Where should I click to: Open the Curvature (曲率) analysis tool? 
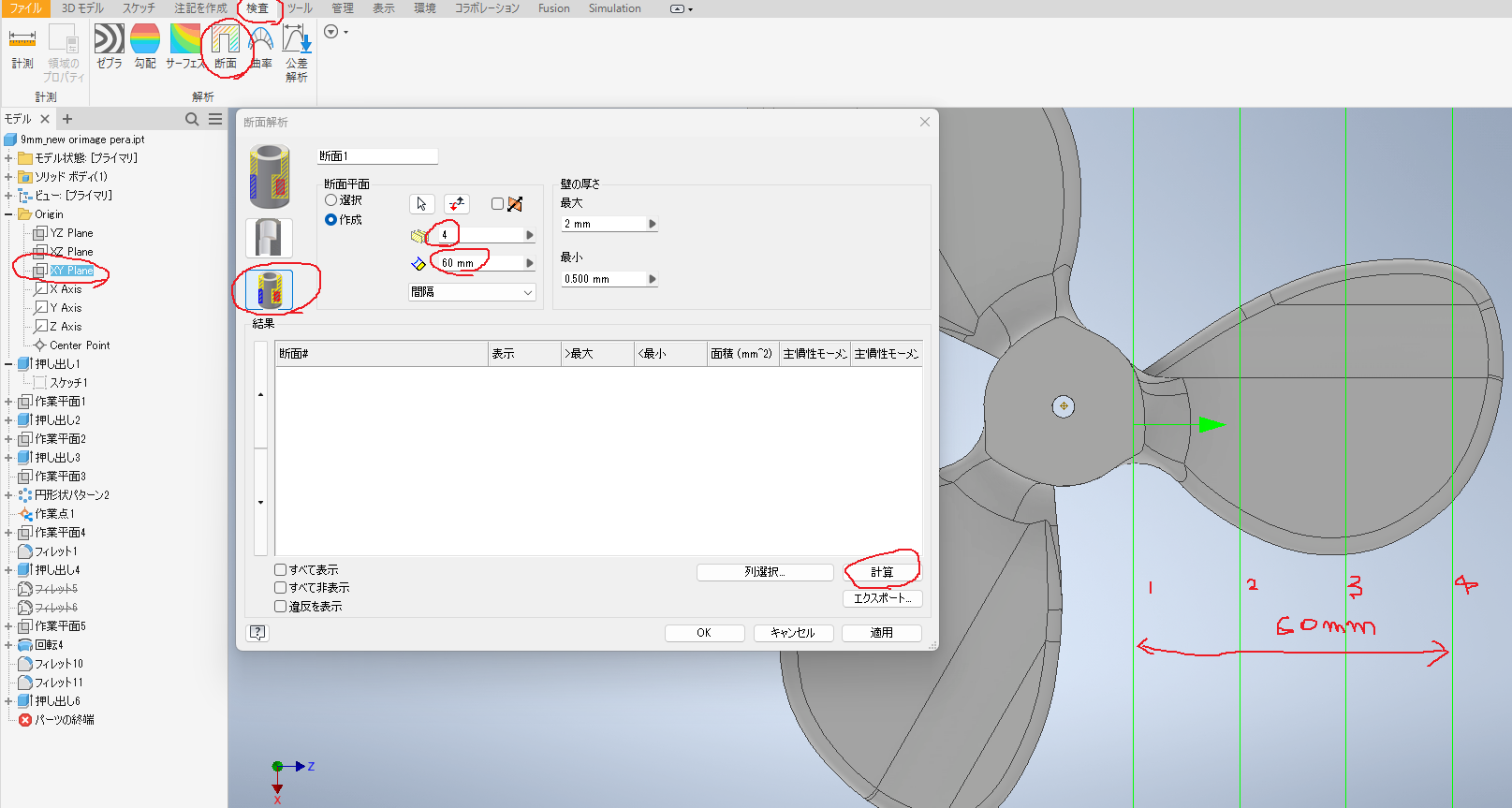click(x=261, y=47)
